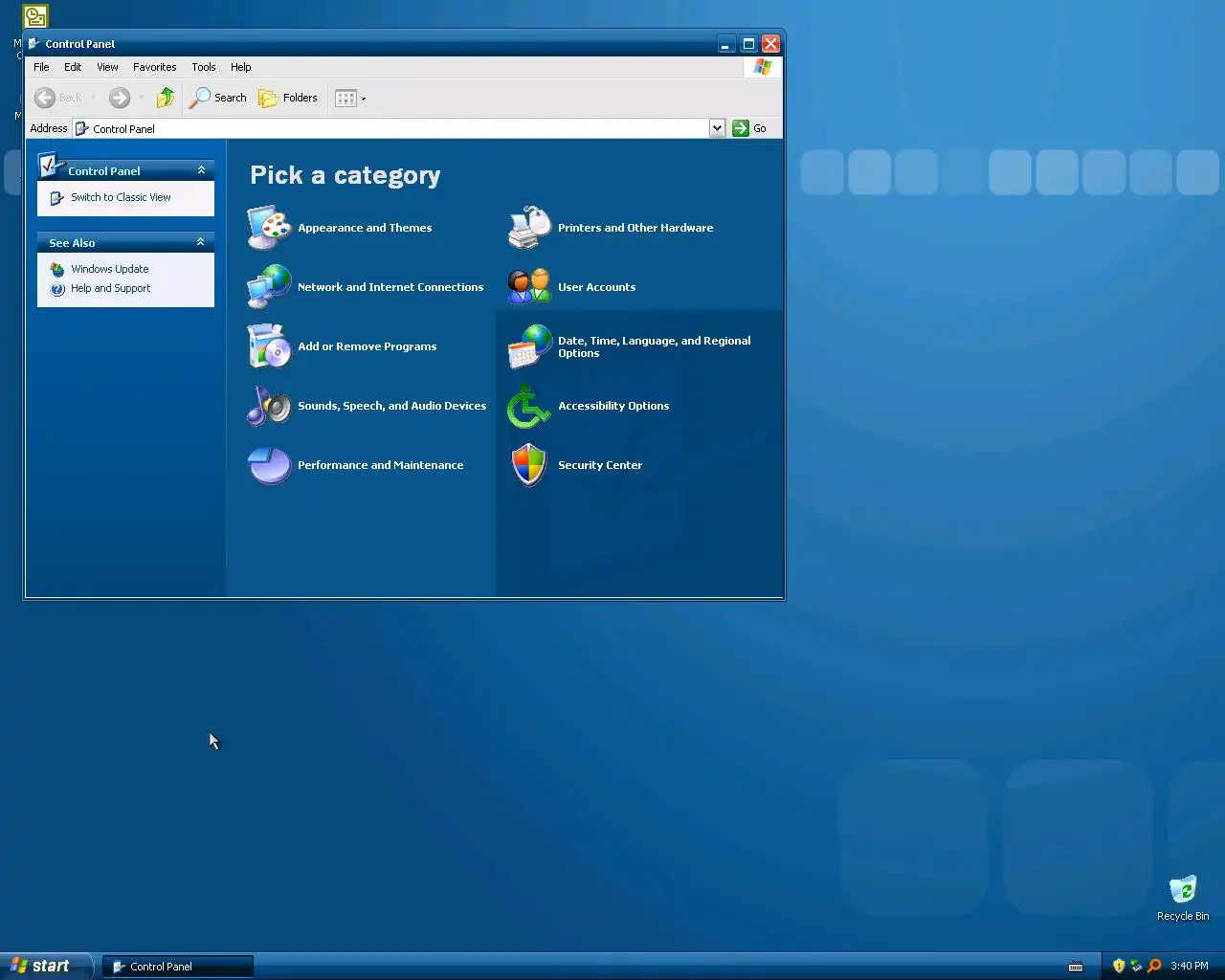
Task: Click the Safely Remove Hardware tray icon
Action: pyautogui.click(x=1136, y=966)
